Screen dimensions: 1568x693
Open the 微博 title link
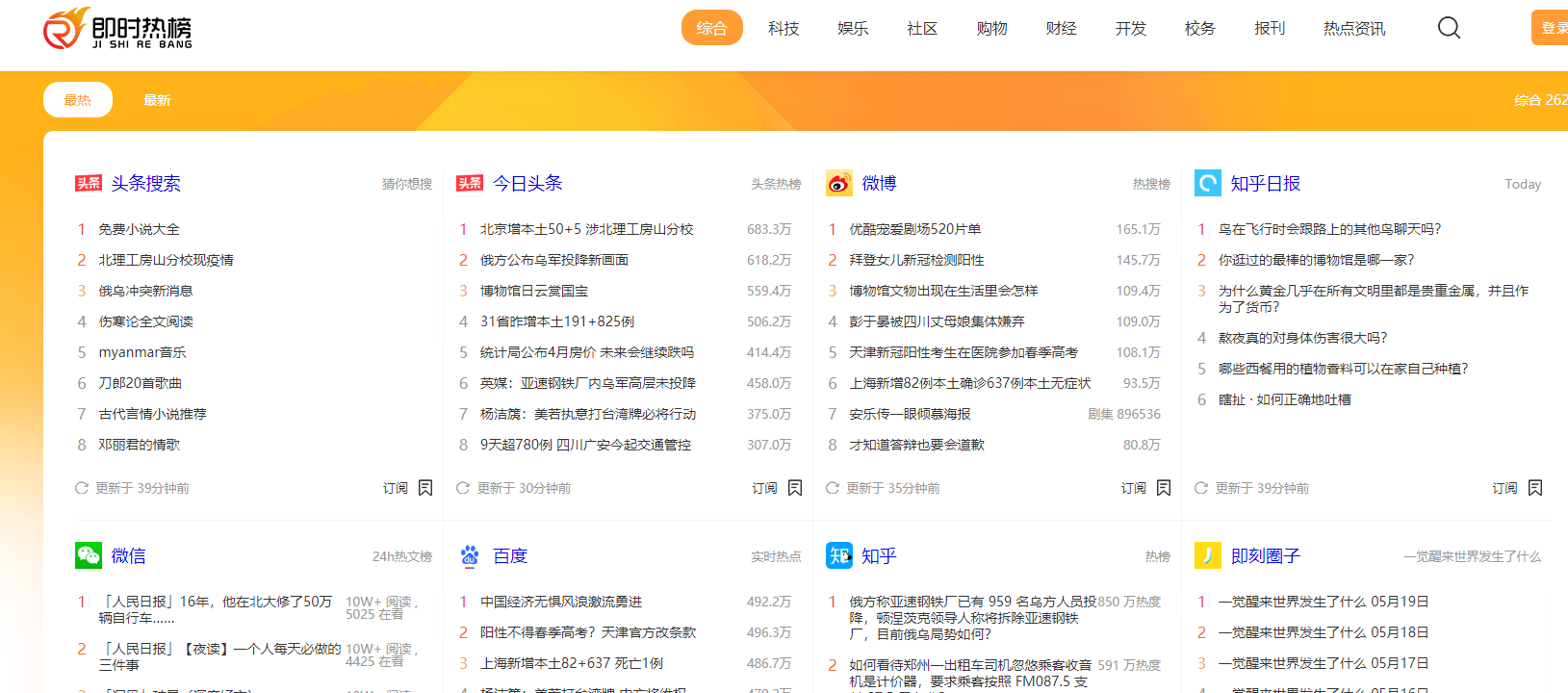pos(880,183)
